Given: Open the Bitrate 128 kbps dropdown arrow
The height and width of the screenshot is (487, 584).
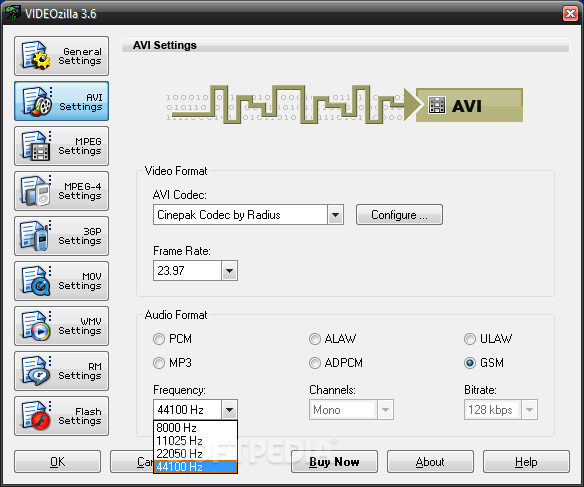Looking at the screenshot, I should pyautogui.click(x=529, y=410).
